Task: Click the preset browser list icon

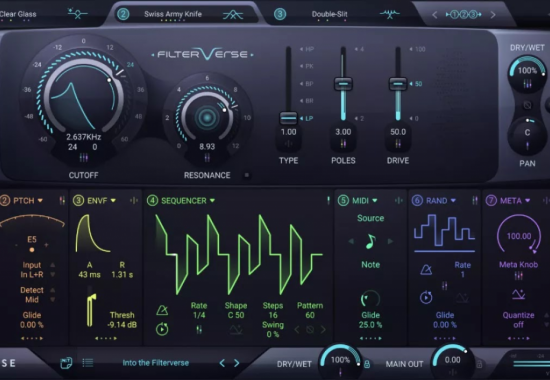Action: (x=88, y=362)
